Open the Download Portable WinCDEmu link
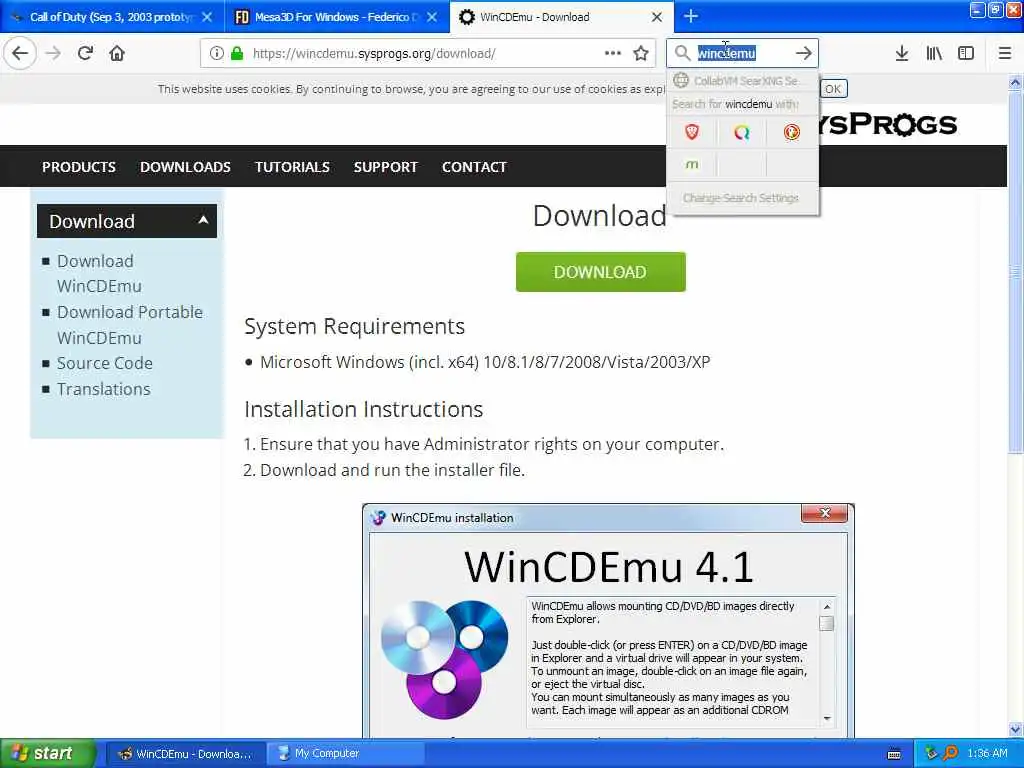 (130, 325)
